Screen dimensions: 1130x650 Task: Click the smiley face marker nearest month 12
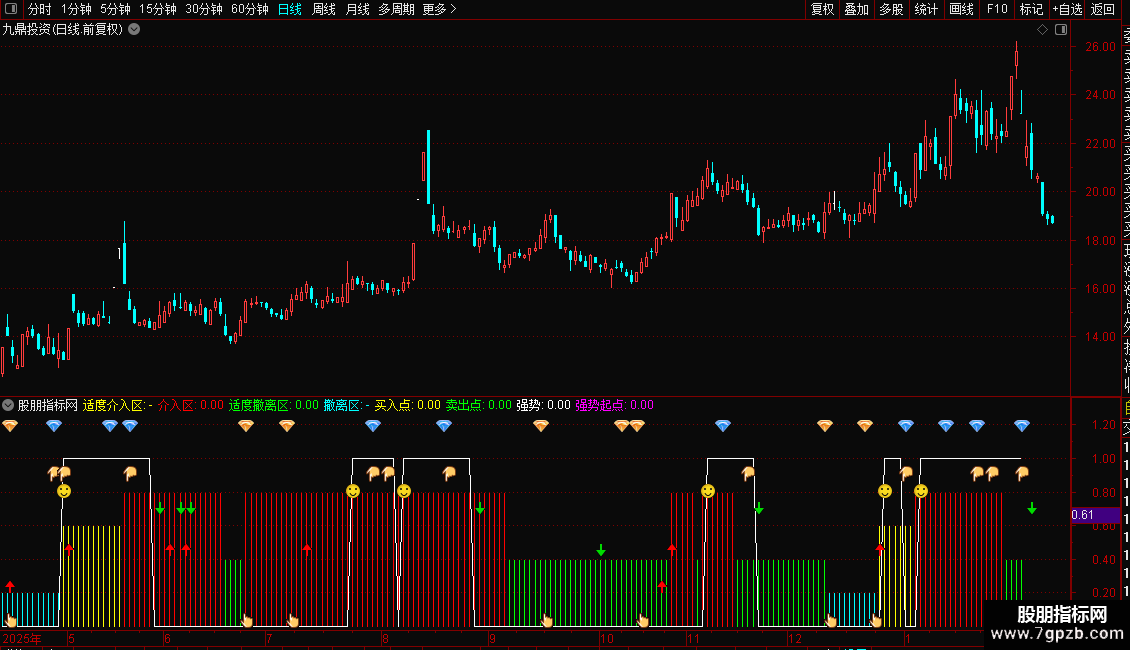(885, 491)
